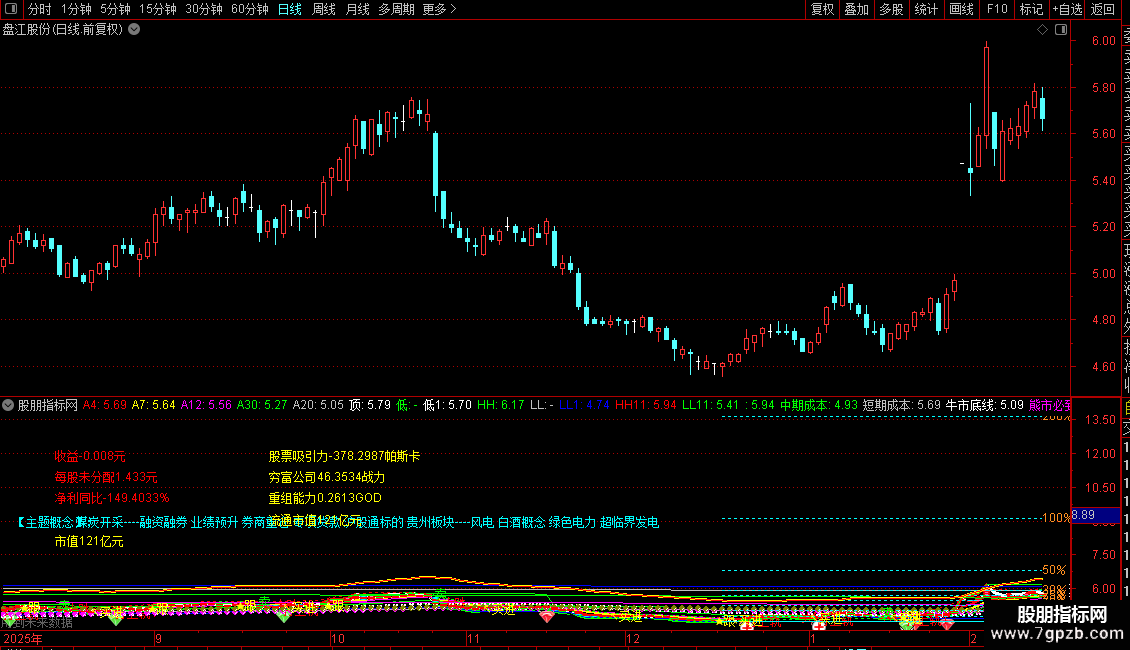Open the 统计 statistics tool

tap(926, 9)
